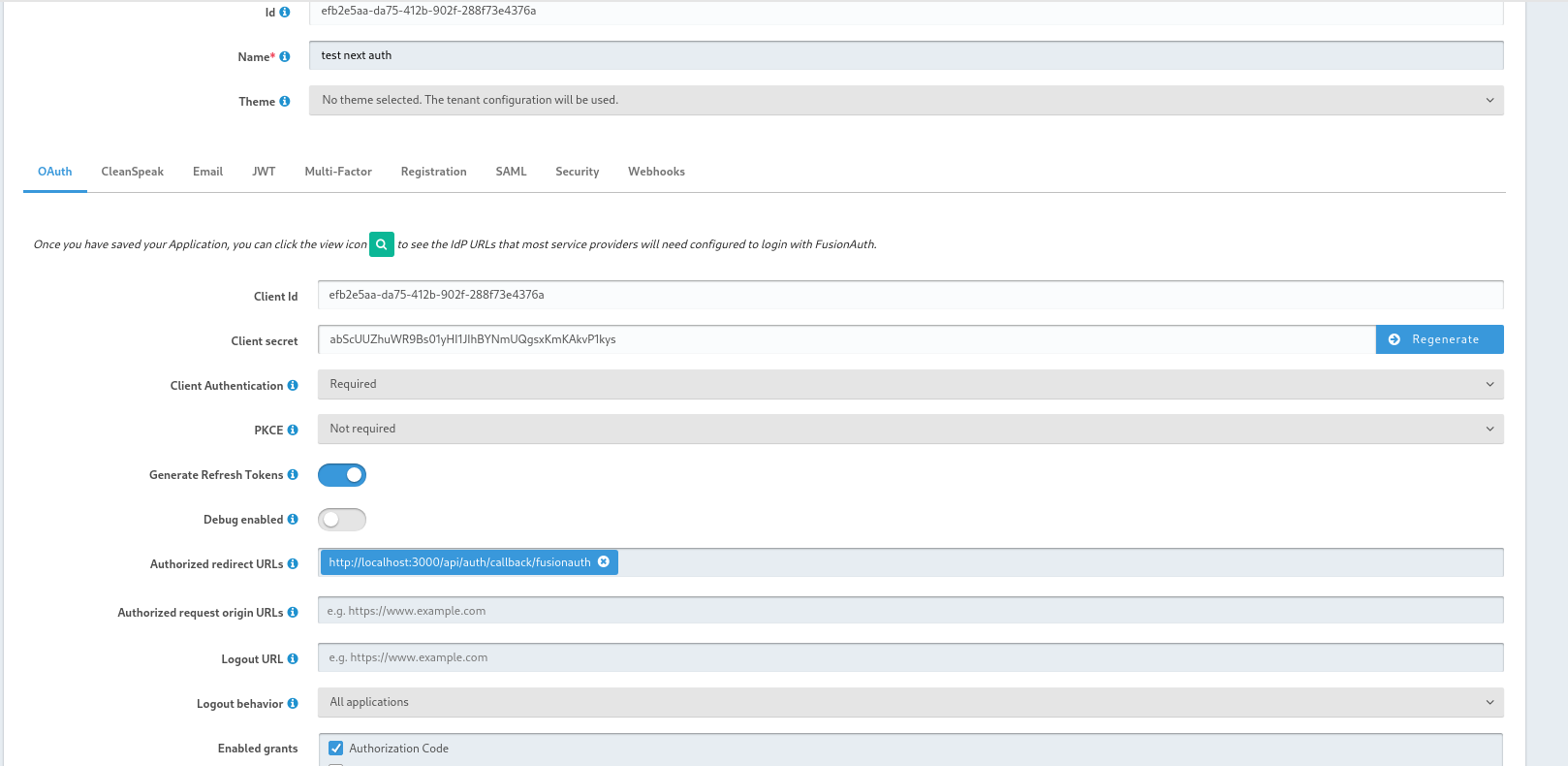Enable the Debug enabled switch
The image size is (1568, 766).
pyautogui.click(x=342, y=520)
